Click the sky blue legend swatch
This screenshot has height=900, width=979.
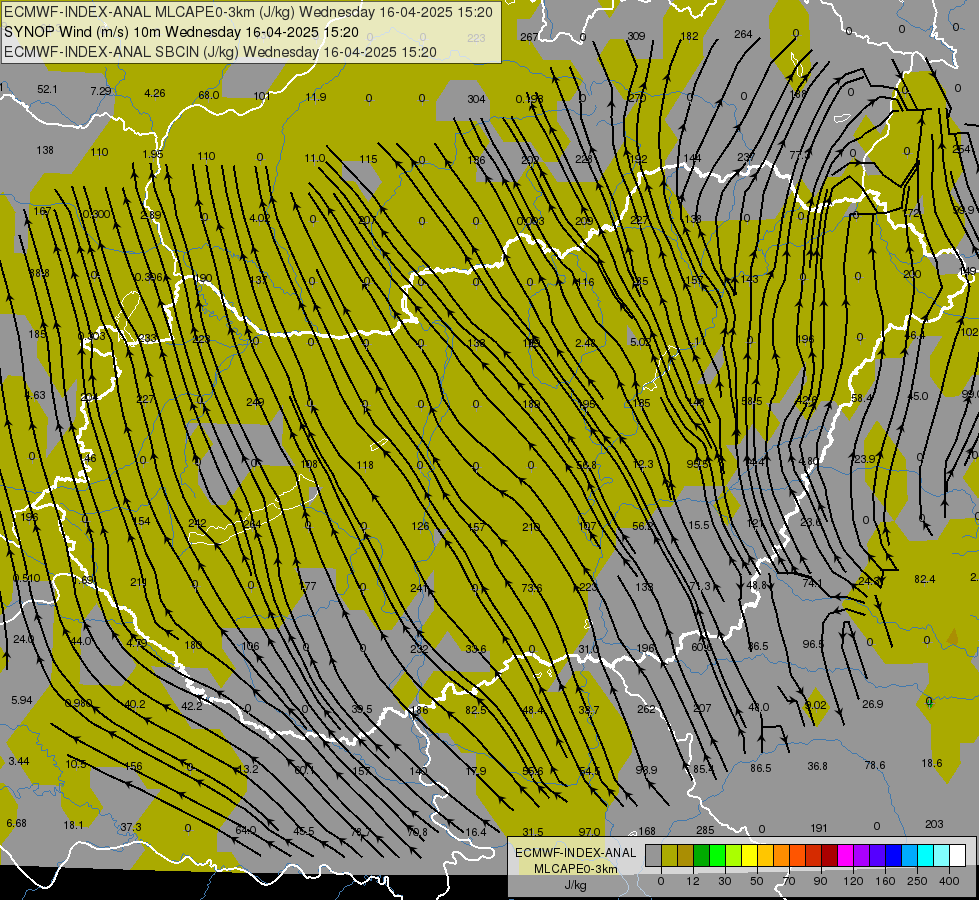point(910,855)
